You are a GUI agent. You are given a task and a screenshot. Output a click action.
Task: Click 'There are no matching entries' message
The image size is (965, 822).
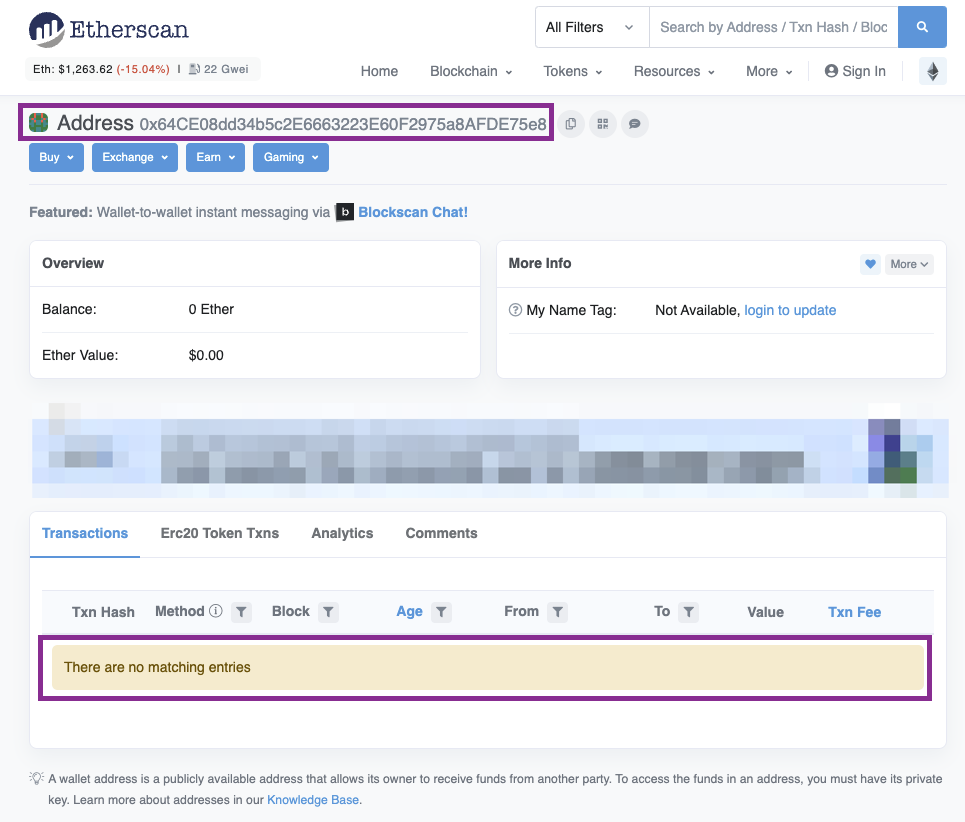157,668
